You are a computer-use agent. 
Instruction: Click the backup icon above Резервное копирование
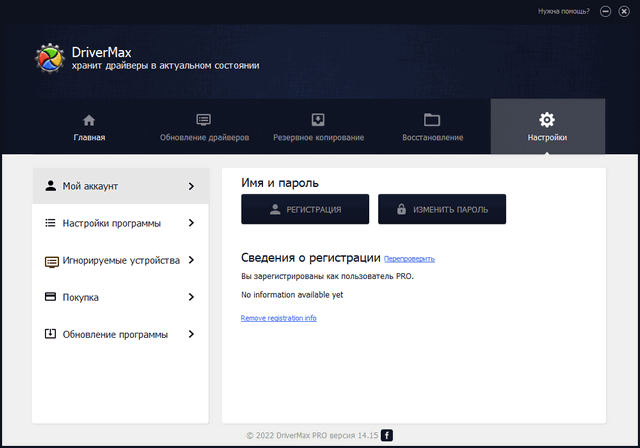[x=319, y=119]
